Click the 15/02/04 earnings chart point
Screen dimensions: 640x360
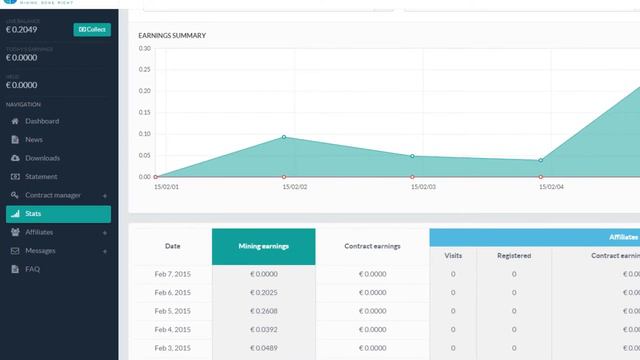click(x=540, y=160)
